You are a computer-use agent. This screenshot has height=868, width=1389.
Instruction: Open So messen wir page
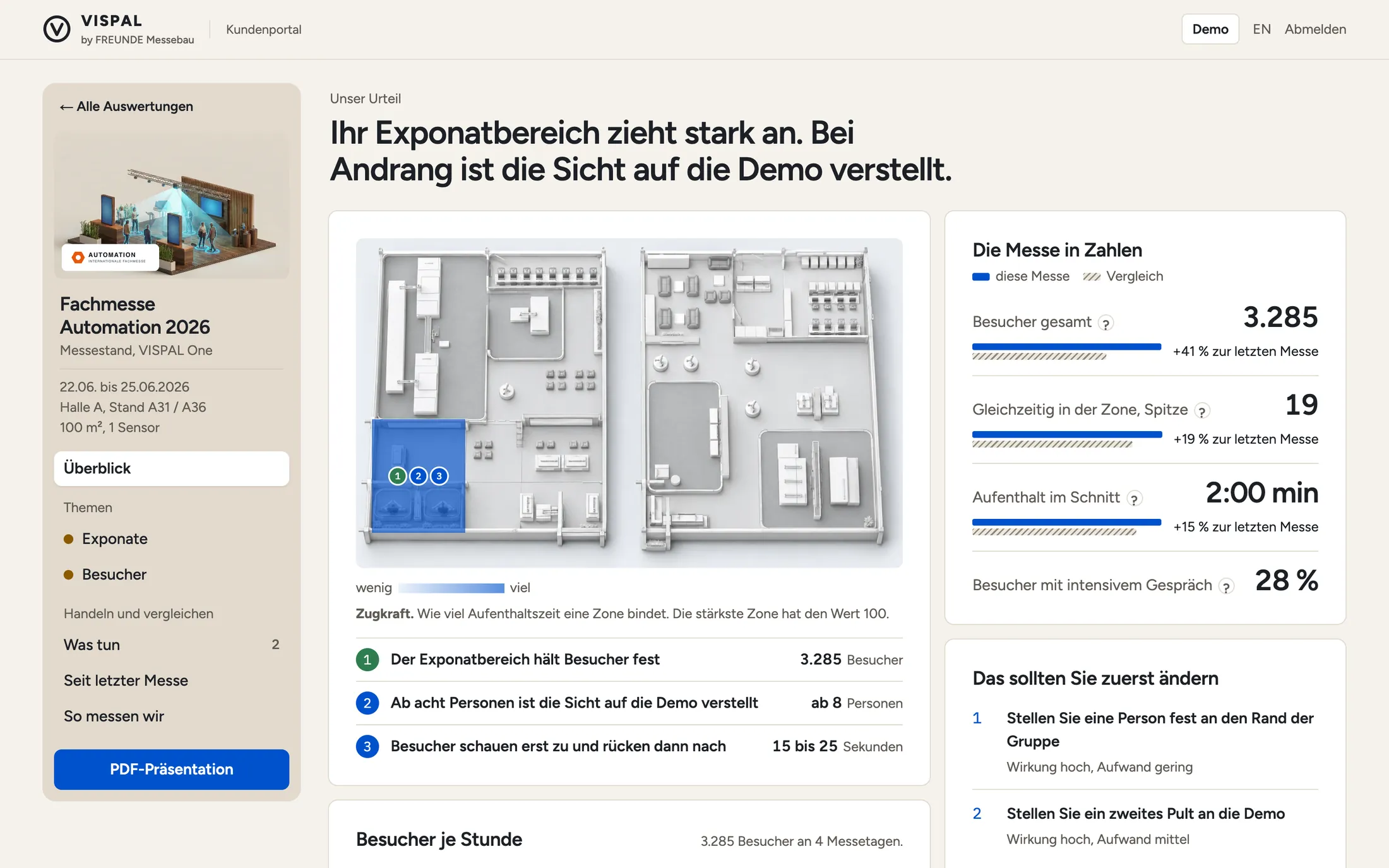(172, 716)
